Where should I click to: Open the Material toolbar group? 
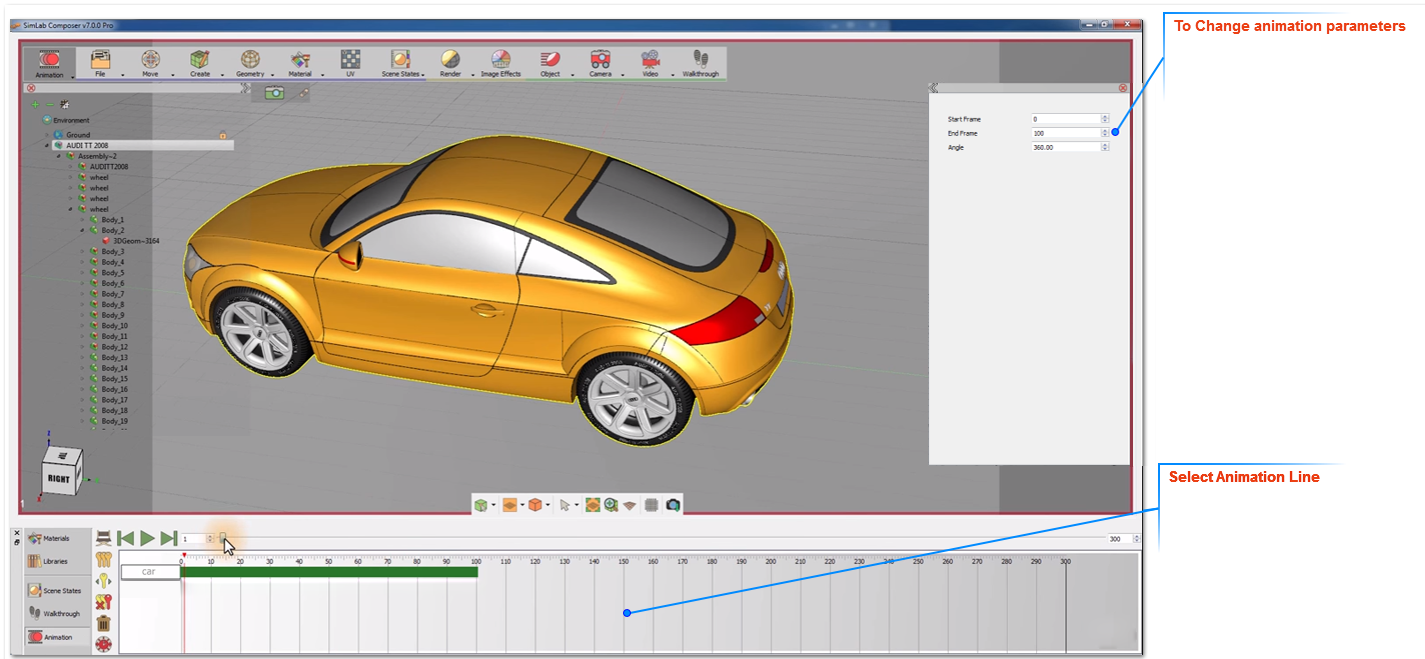(x=300, y=63)
